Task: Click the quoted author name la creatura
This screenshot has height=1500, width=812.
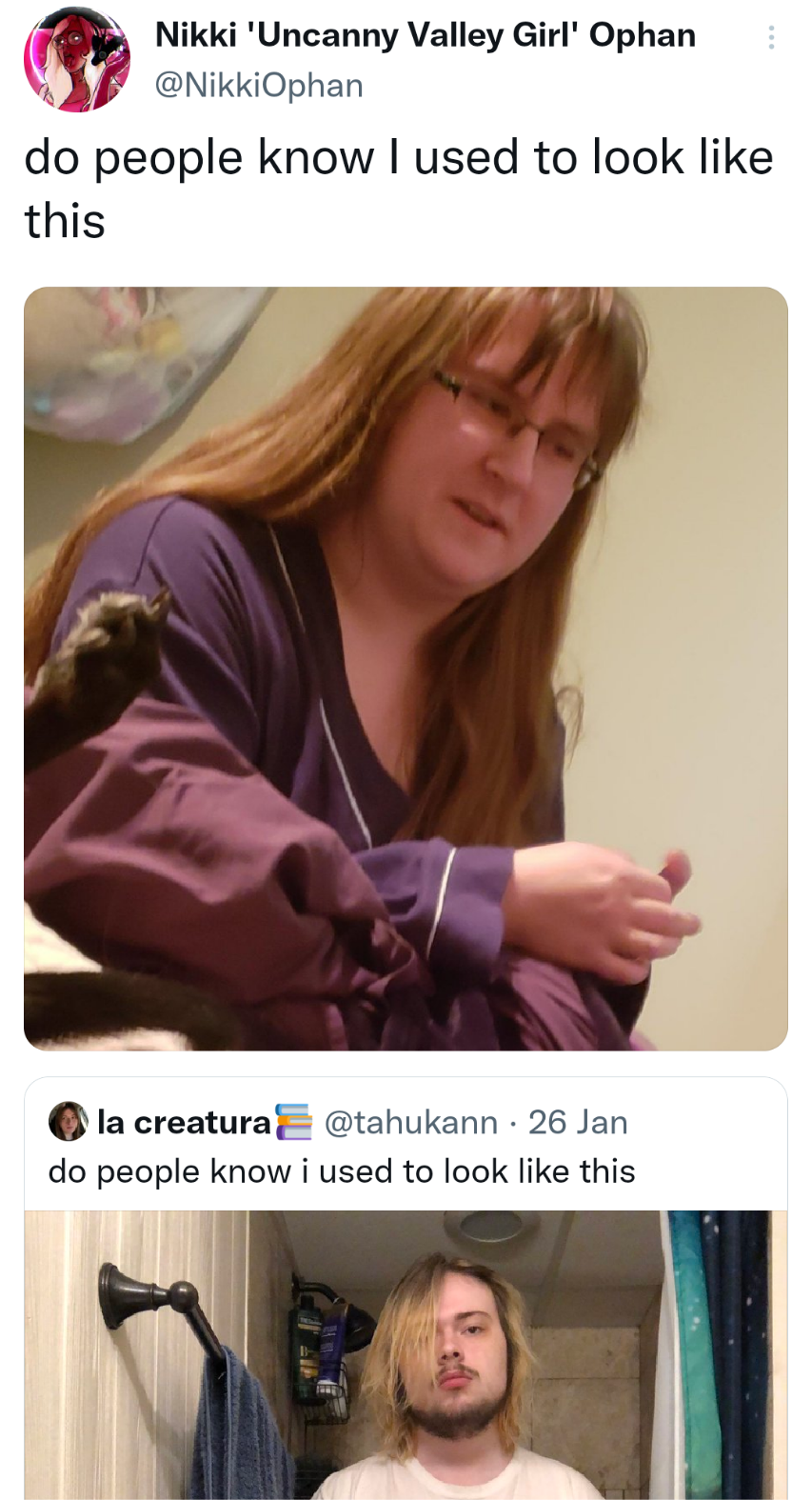Action: click(185, 1122)
